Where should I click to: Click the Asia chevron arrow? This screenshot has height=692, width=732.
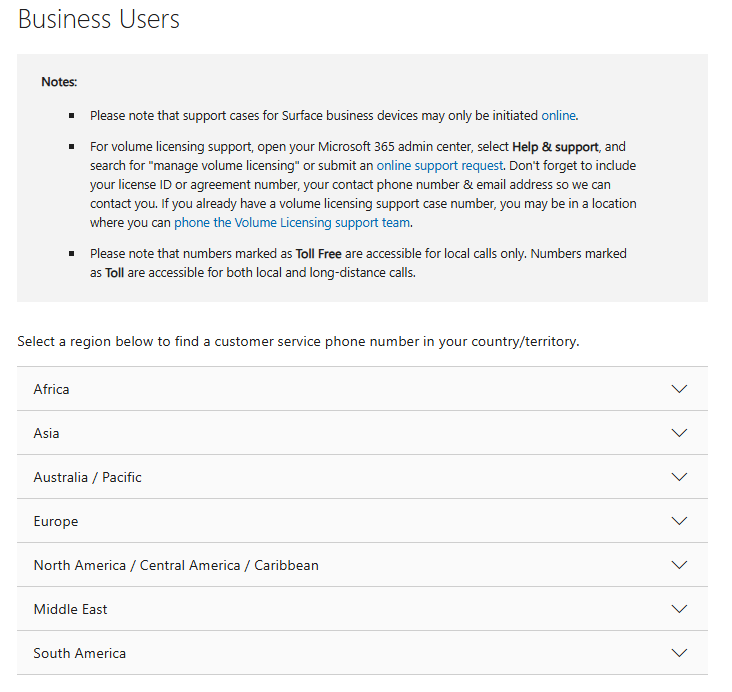click(680, 433)
